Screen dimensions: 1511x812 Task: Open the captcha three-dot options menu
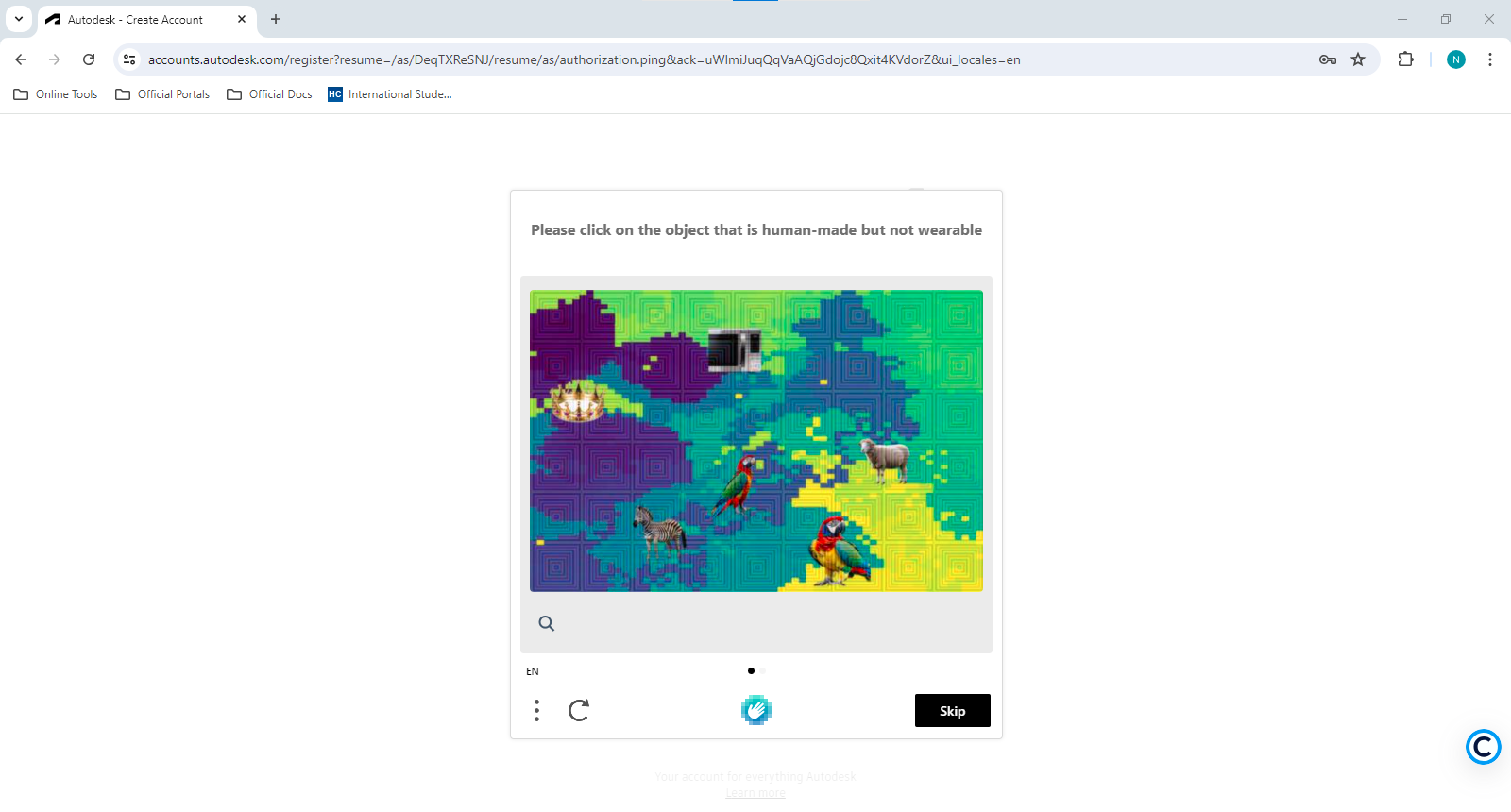coord(536,710)
